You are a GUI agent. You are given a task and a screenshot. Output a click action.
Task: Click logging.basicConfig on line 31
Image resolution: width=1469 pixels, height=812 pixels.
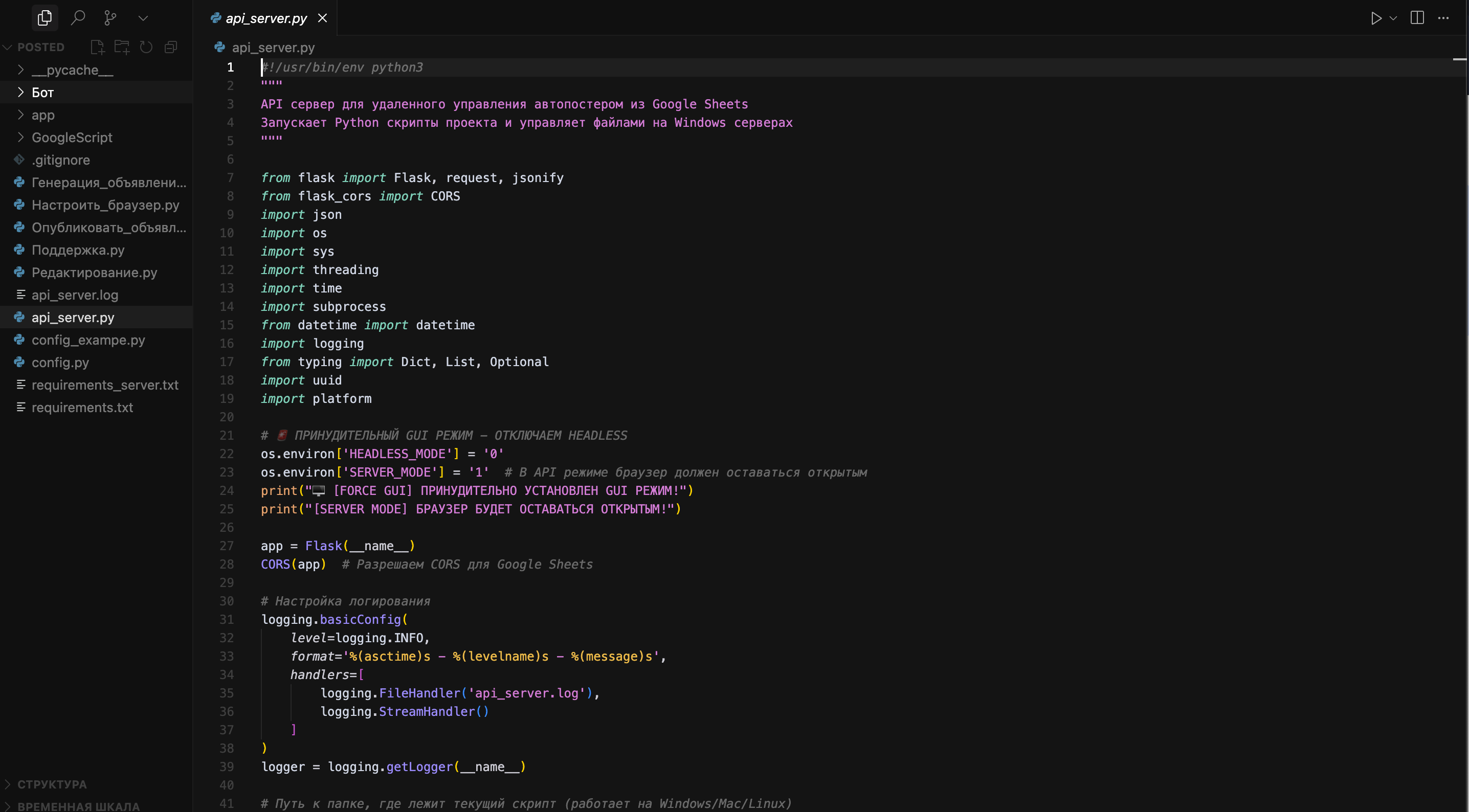(331, 619)
